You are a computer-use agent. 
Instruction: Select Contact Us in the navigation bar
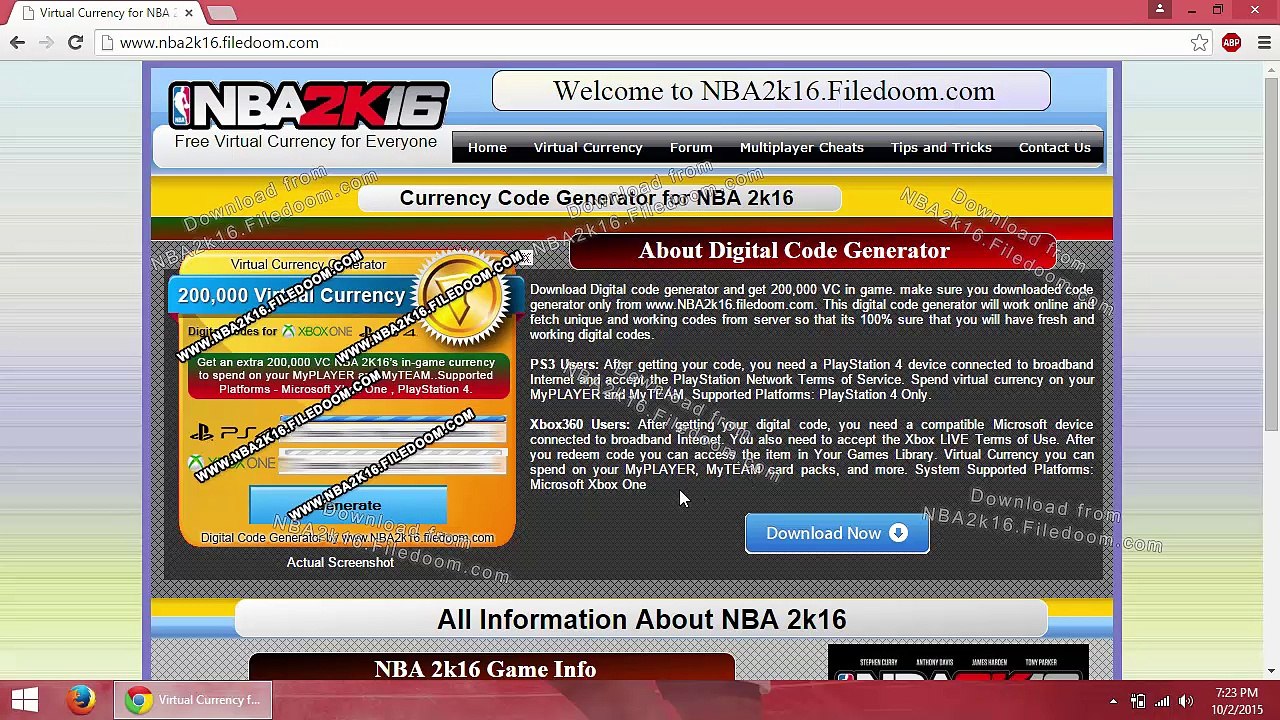coord(1054,147)
